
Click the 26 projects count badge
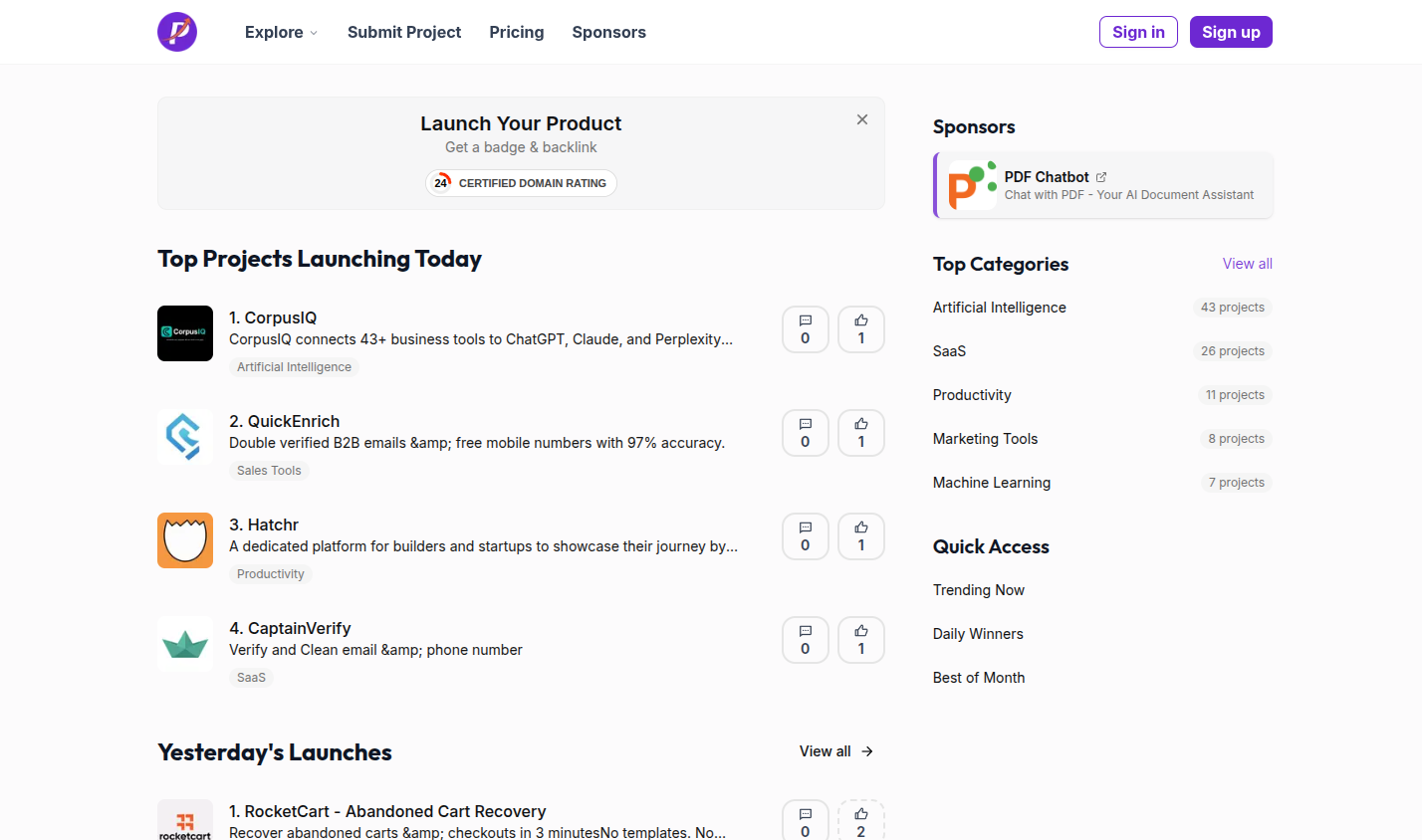point(1233,351)
